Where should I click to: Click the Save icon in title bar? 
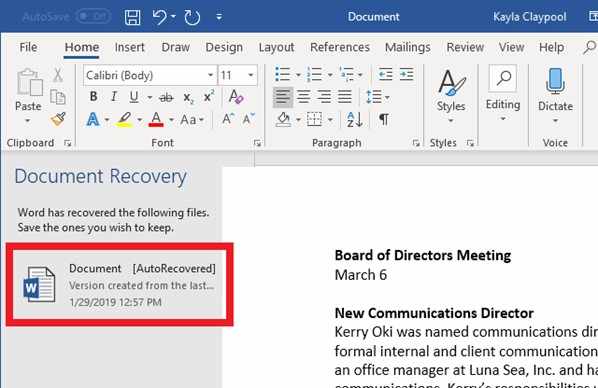(132, 17)
